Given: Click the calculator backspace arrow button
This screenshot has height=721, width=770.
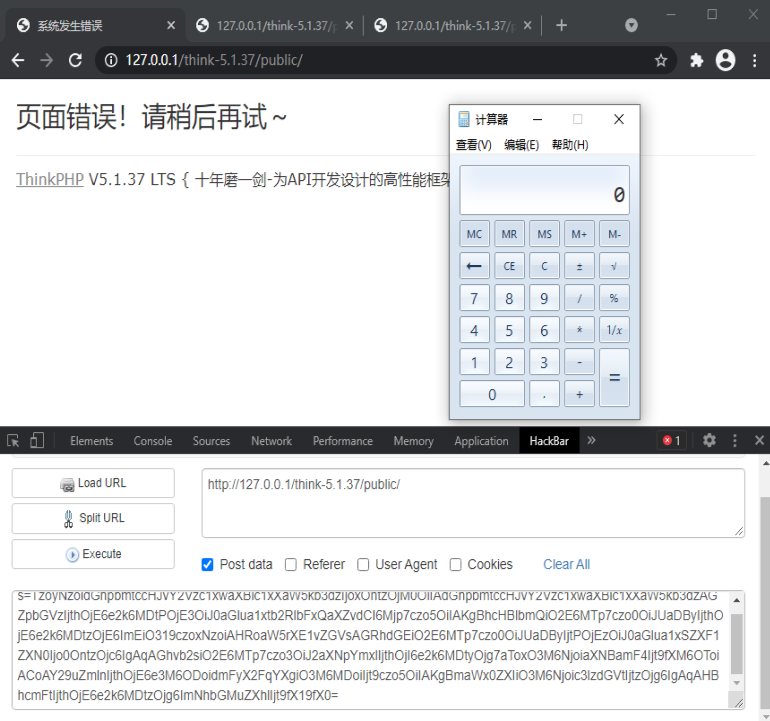Looking at the screenshot, I should pos(474,266).
